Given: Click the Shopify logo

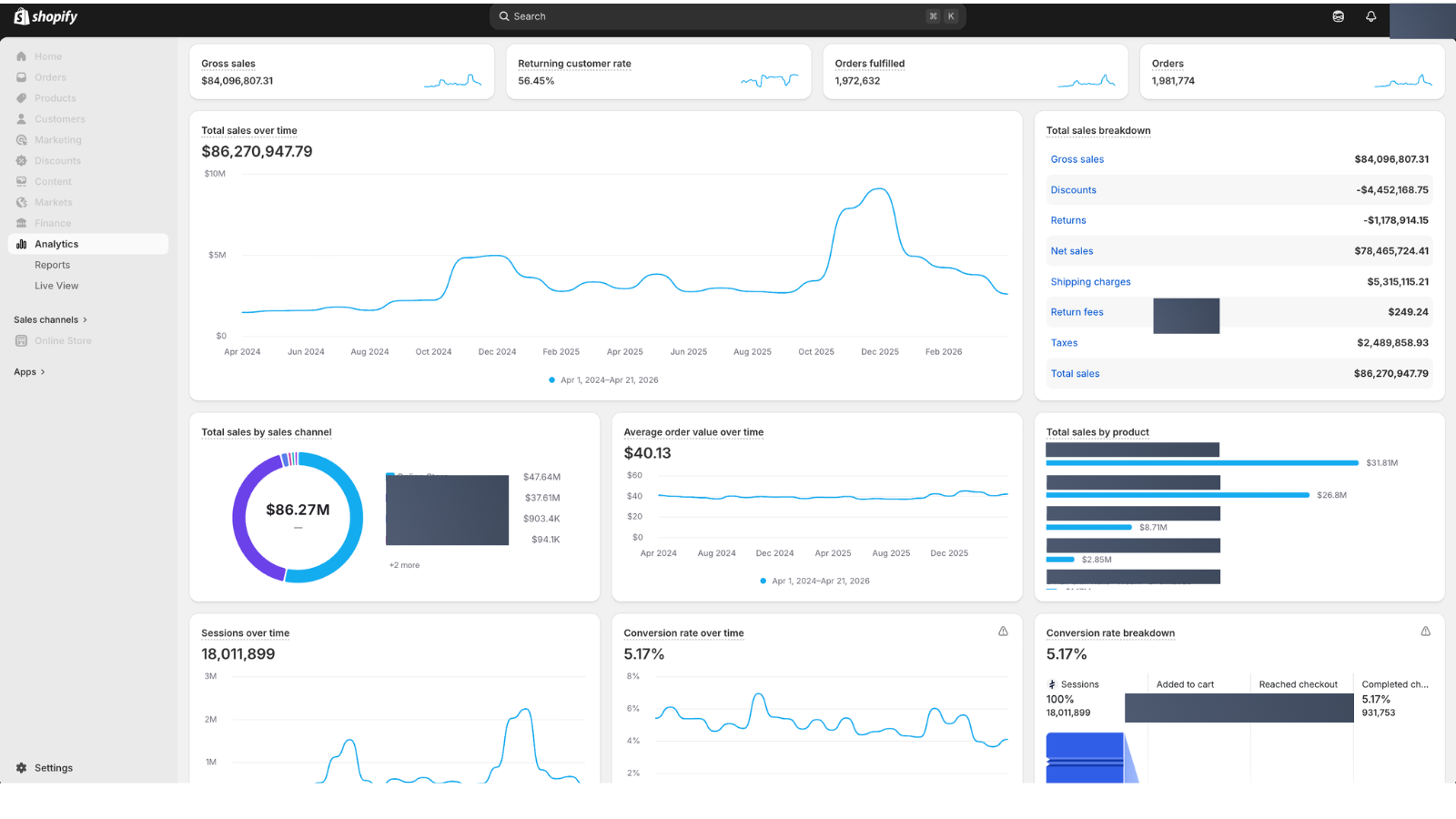Looking at the screenshot, I should [45, 16].
